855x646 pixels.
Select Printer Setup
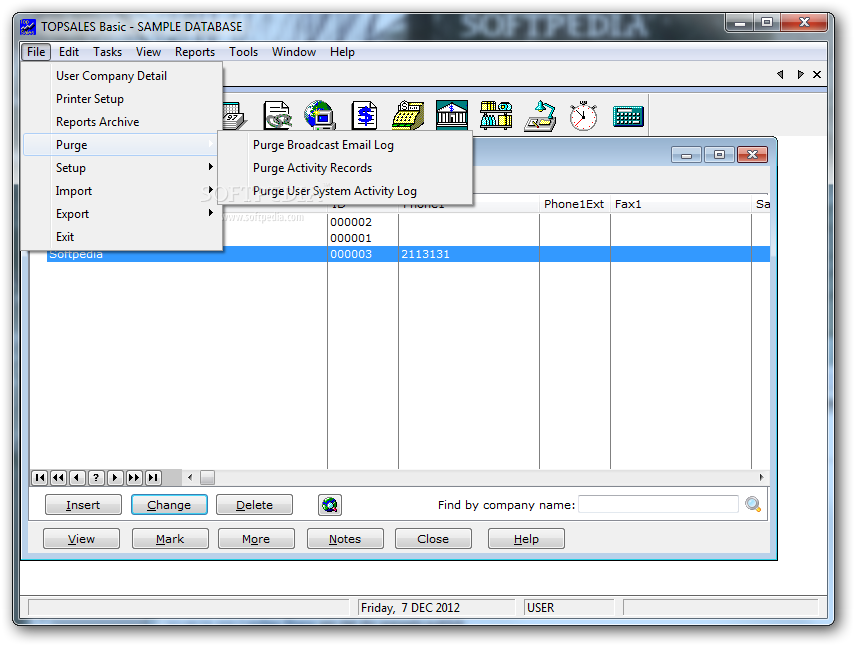122,99
